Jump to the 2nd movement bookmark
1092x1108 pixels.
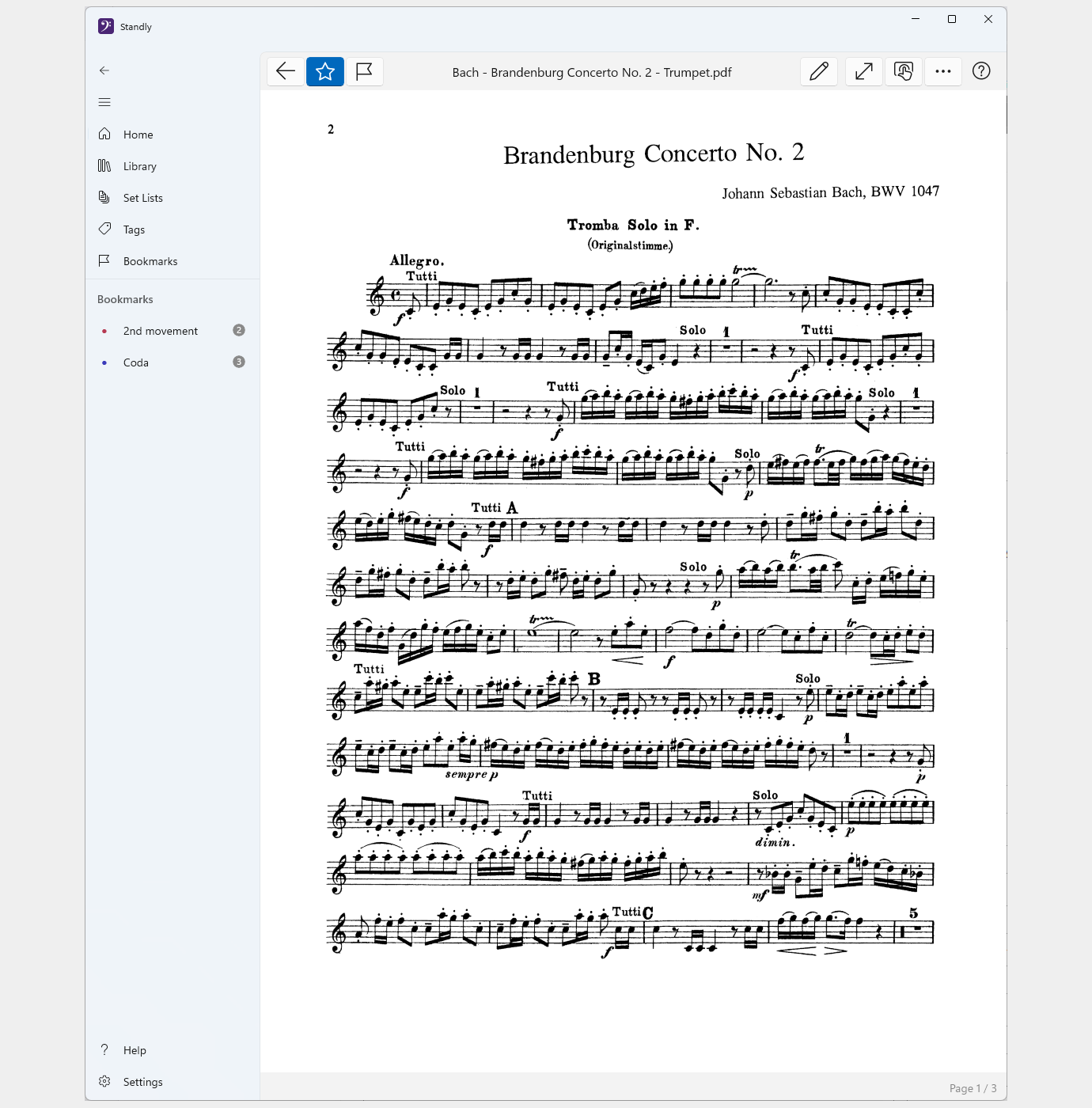click(x=173, y=331)
